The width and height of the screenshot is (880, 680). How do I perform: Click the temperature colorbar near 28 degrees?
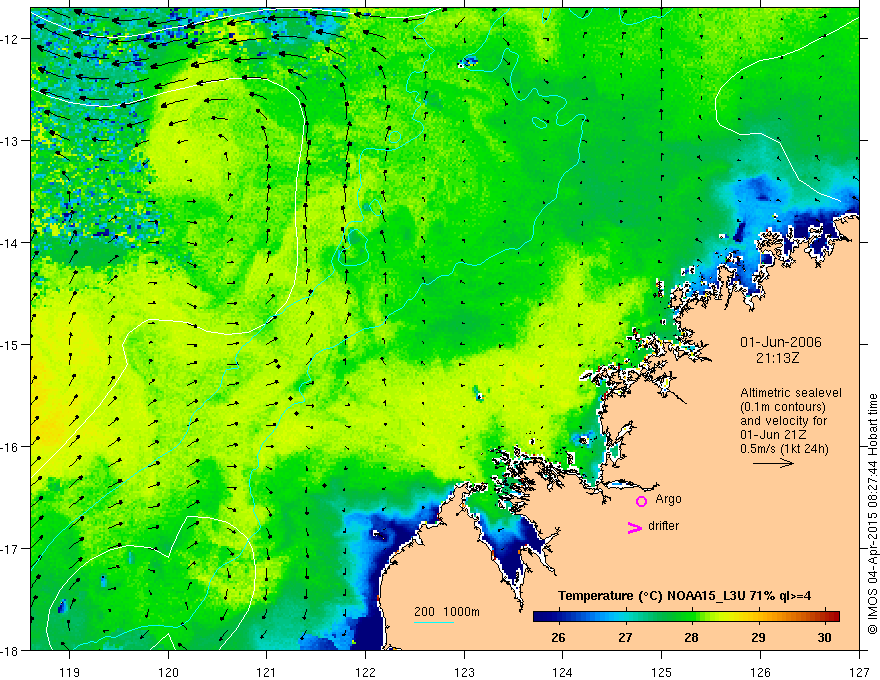691,616
